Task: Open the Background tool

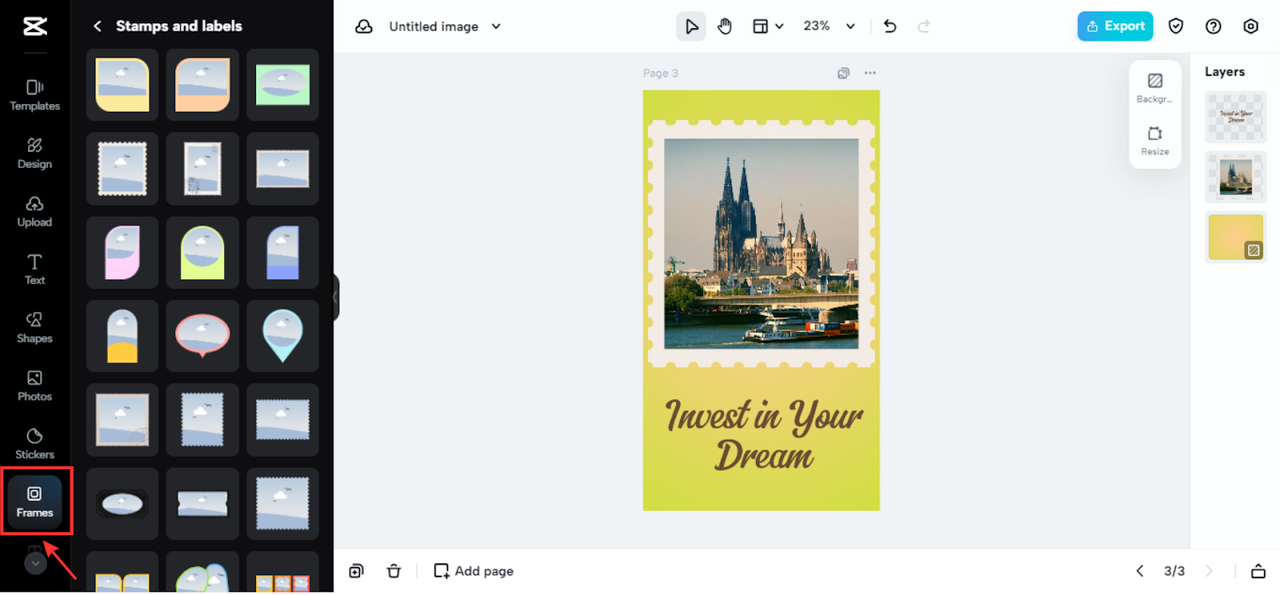Action: 1155,88
